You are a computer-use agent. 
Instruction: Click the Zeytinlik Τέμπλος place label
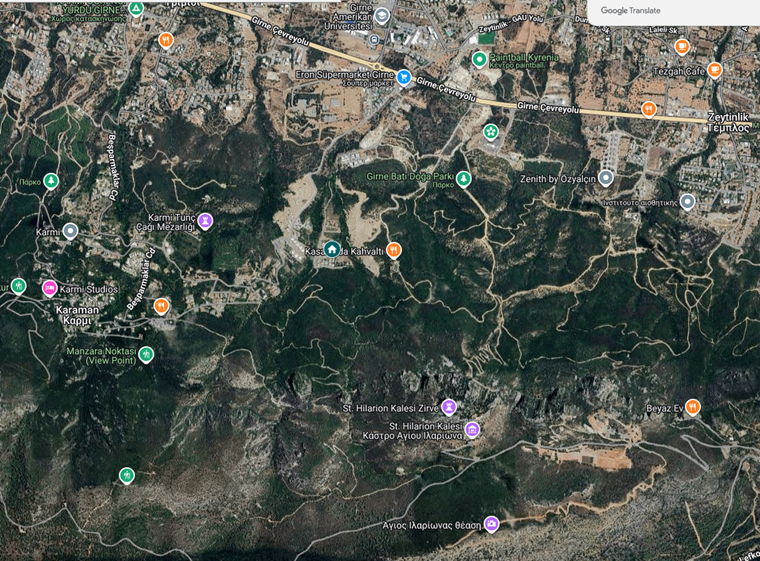(728, 122)
